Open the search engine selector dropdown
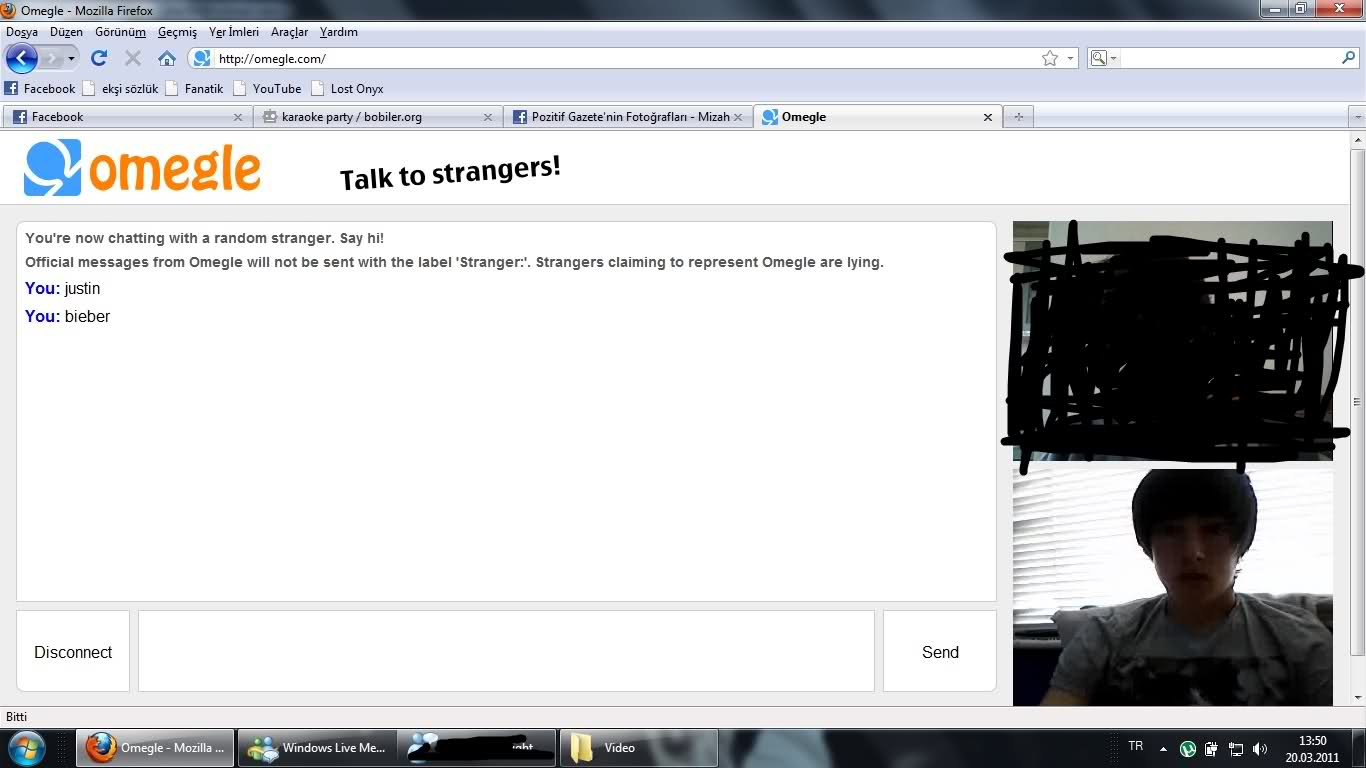Viewport: 1366px width, 768px height. (1104, 59)
